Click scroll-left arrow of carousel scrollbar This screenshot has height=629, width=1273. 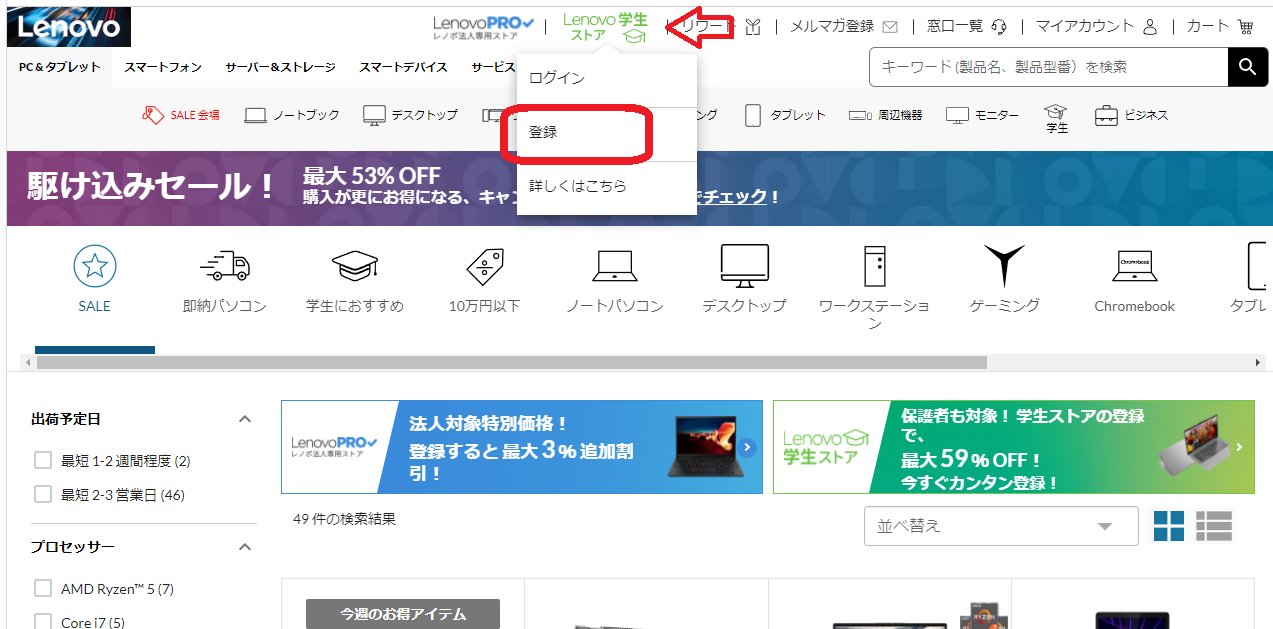[x=27, y=362]
